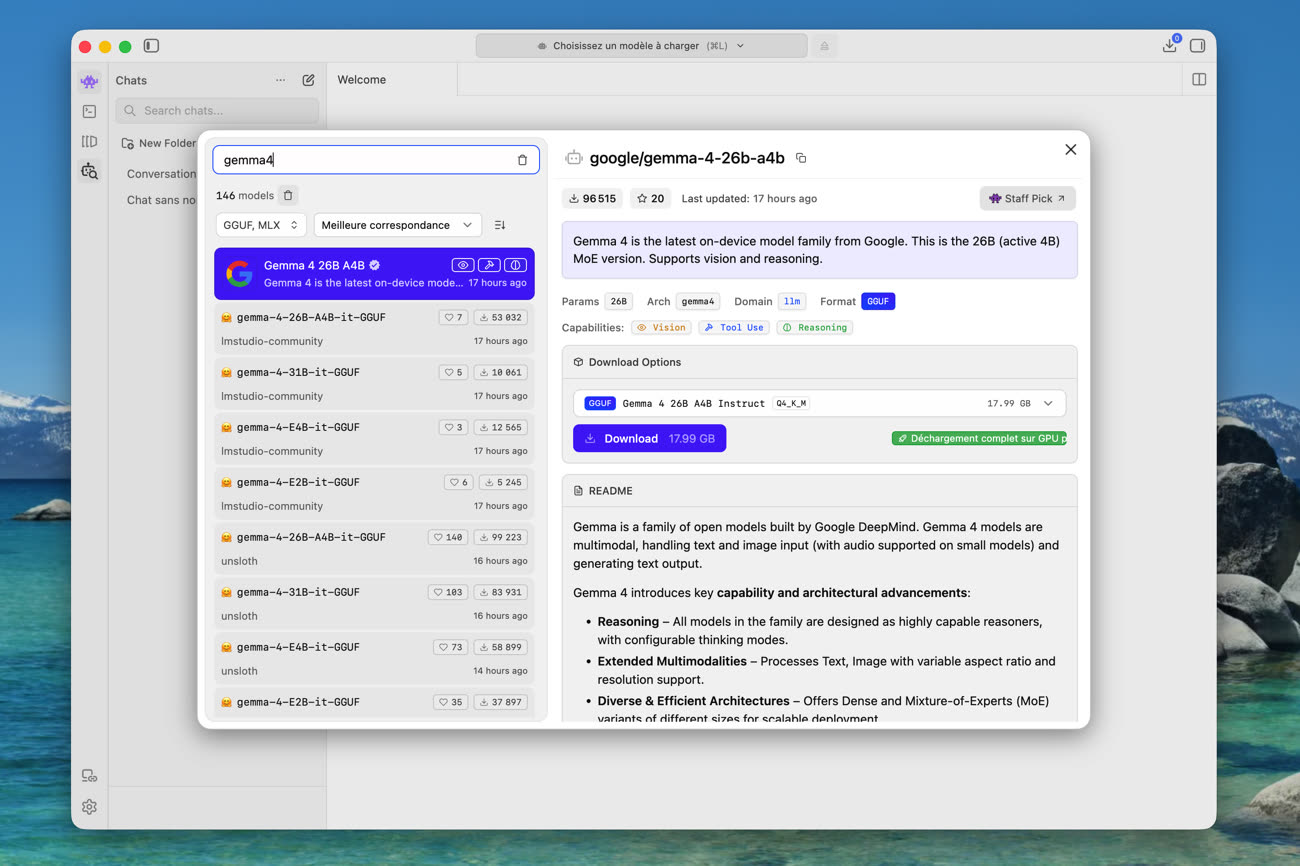Open the GGUF, MLX format dropdown

(261, 225)
